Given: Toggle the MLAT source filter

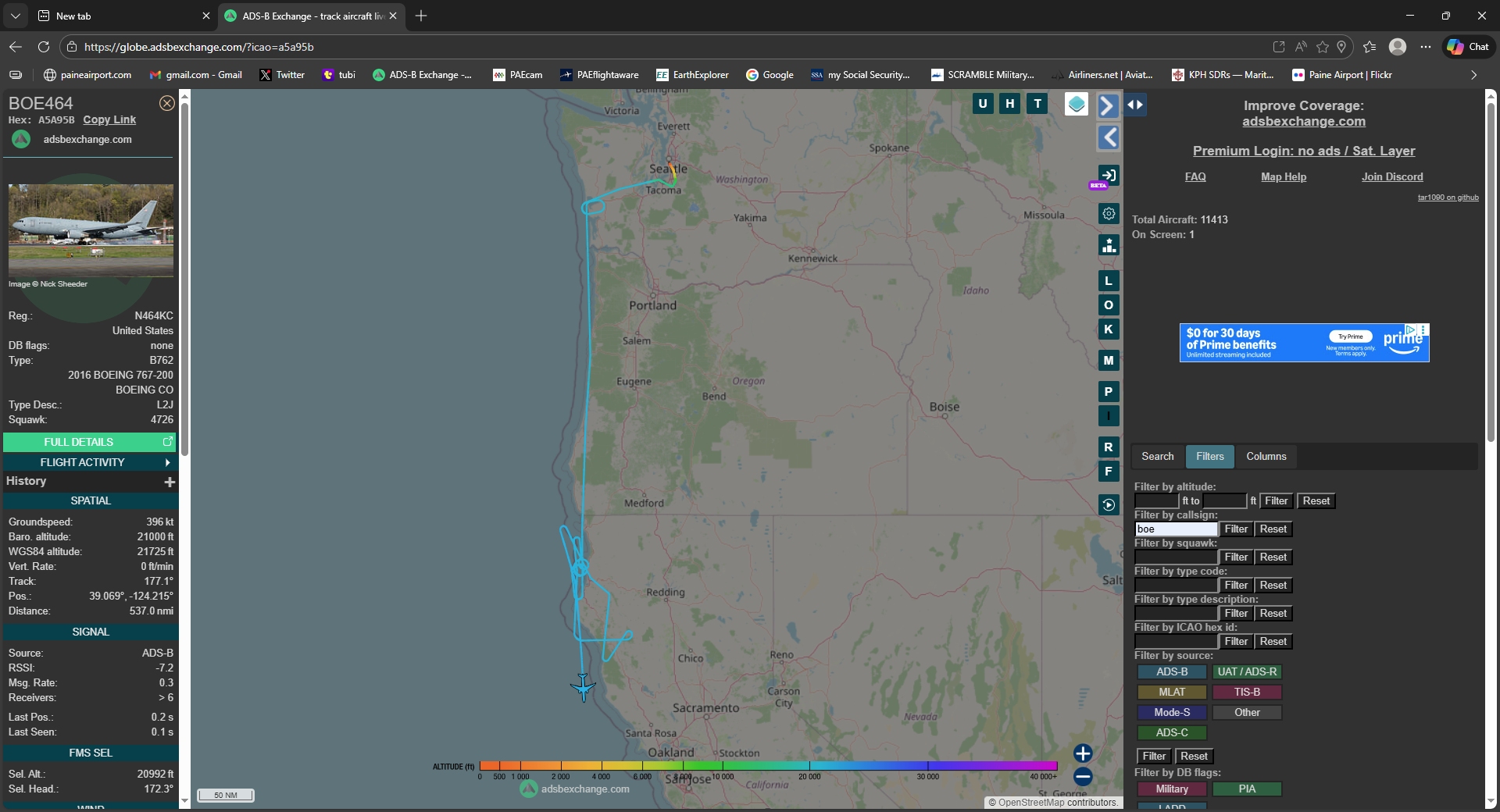Looking at the screenshot, I should tap(1171, 693).
